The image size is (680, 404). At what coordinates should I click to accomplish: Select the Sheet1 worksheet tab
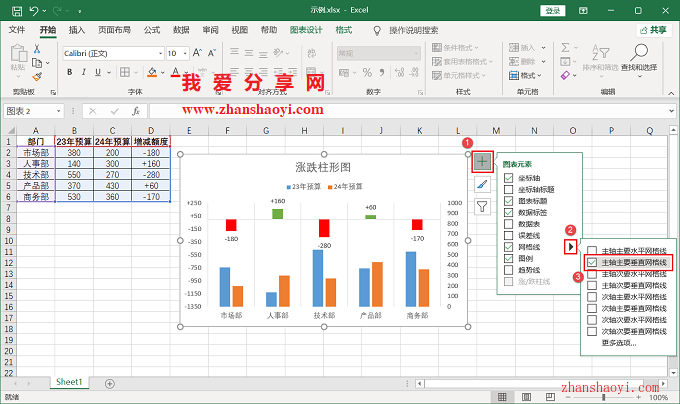(x=69, y=382)
